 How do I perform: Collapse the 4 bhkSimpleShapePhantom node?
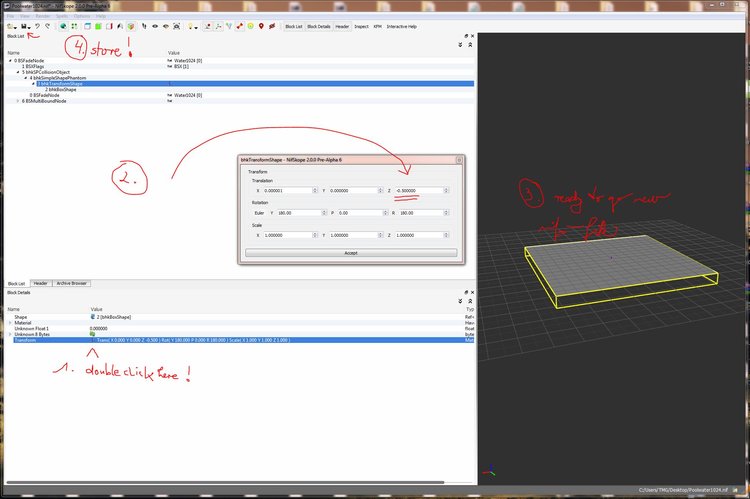click(x=25, y=78)
